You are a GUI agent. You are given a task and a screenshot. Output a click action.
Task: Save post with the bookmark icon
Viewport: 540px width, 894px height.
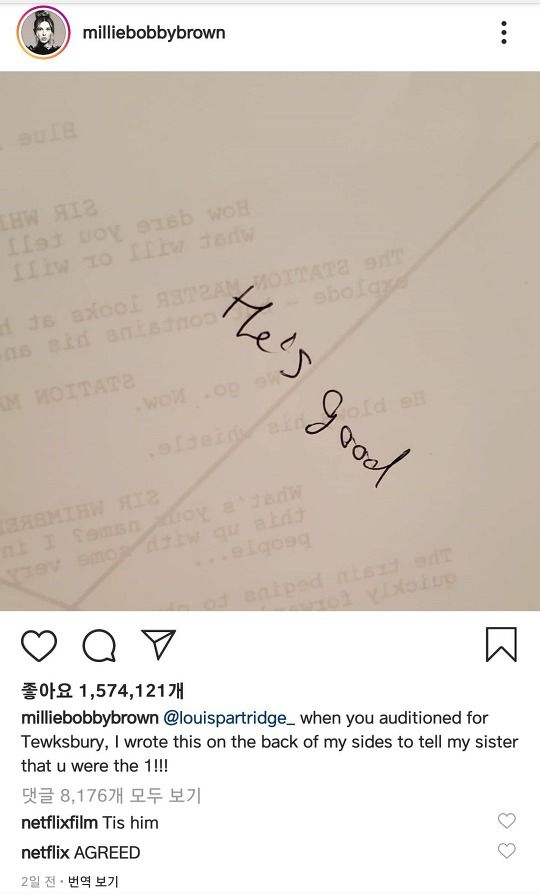501,644
